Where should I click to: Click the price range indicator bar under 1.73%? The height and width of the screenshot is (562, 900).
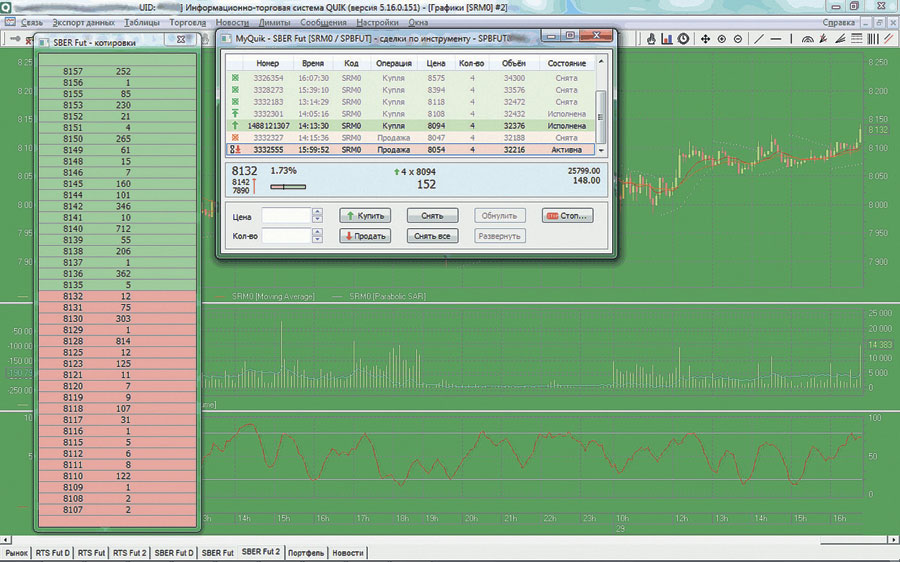[x=287, y=186]
